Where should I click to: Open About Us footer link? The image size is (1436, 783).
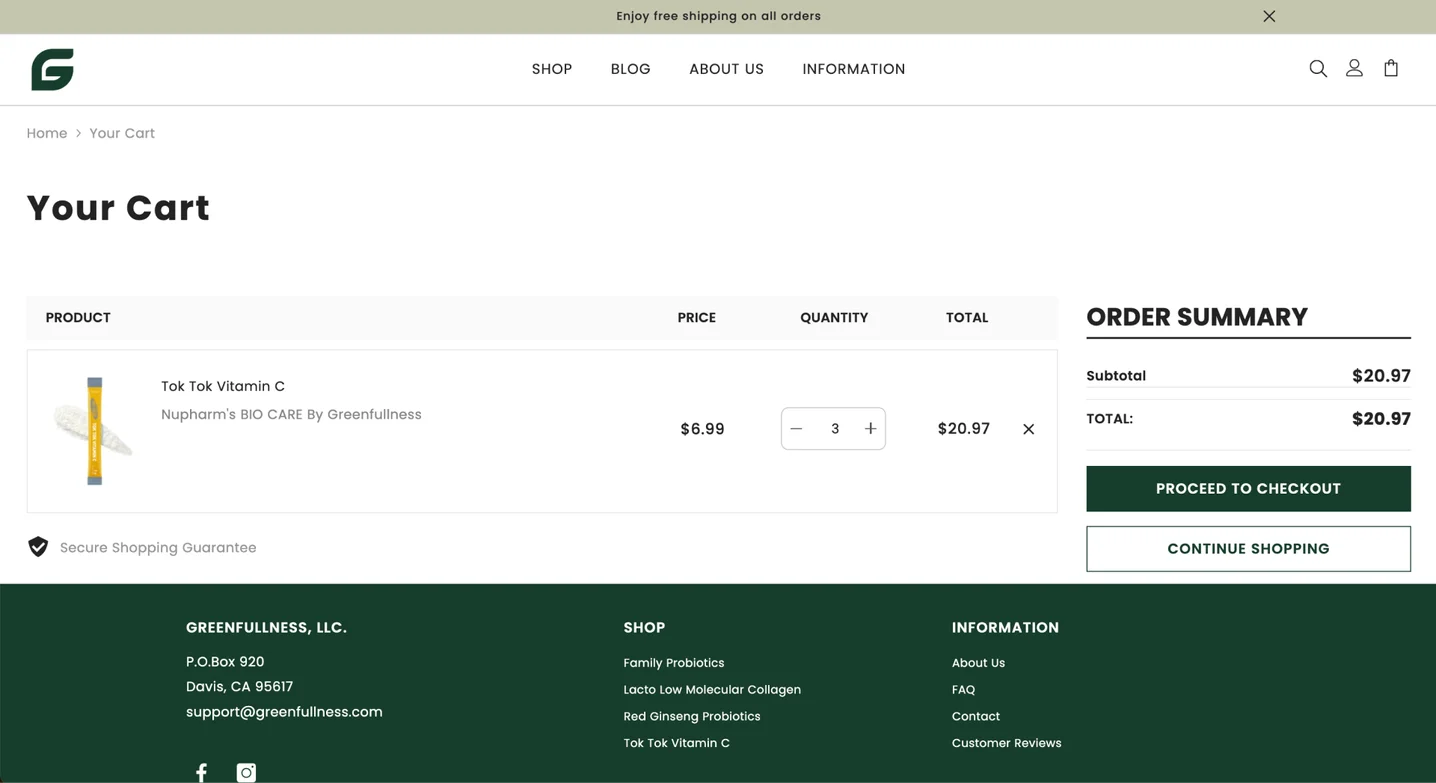pyautogui.click(x=978, y=663)
